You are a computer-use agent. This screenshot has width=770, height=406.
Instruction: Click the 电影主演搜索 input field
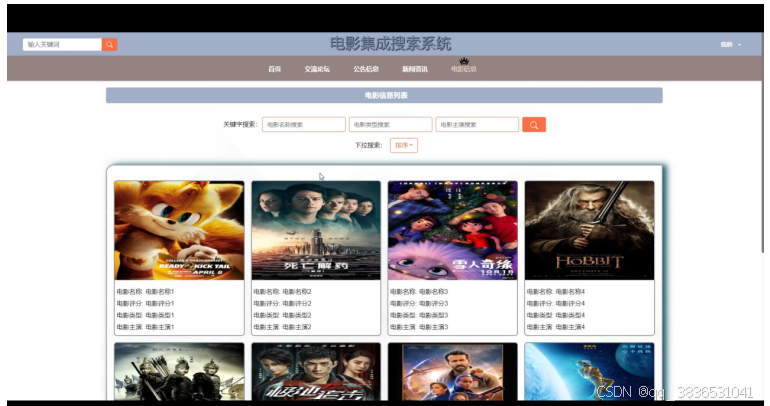(x=477, y=125)
